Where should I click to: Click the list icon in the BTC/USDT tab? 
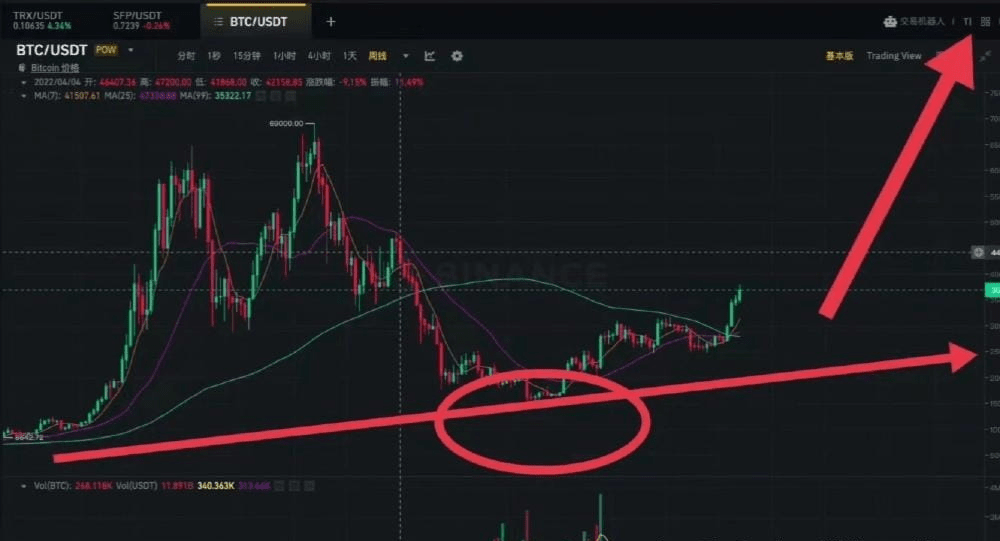218,22
